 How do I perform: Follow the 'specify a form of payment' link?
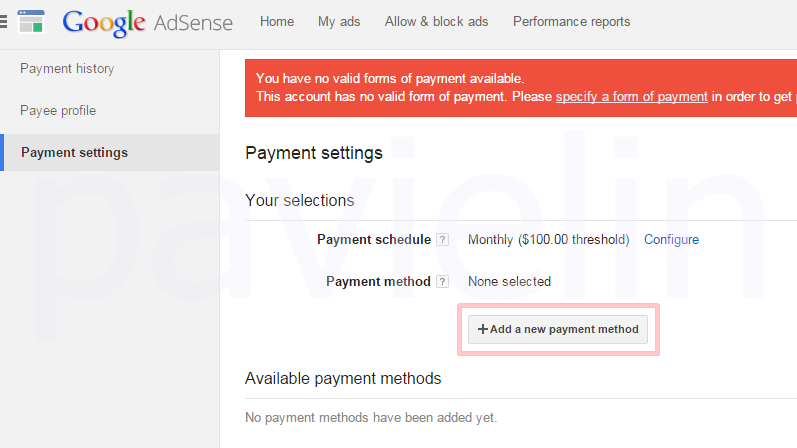pos(631,97)
